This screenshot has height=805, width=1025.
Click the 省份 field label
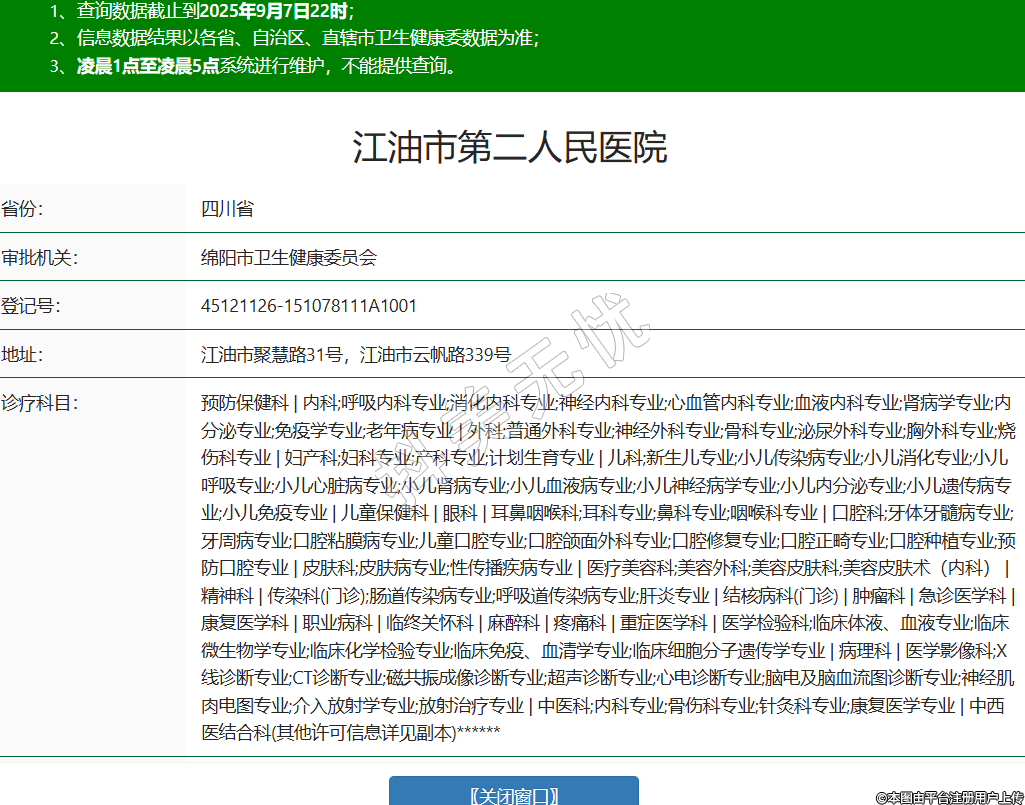pyautogui.click(x=22, y=209)
